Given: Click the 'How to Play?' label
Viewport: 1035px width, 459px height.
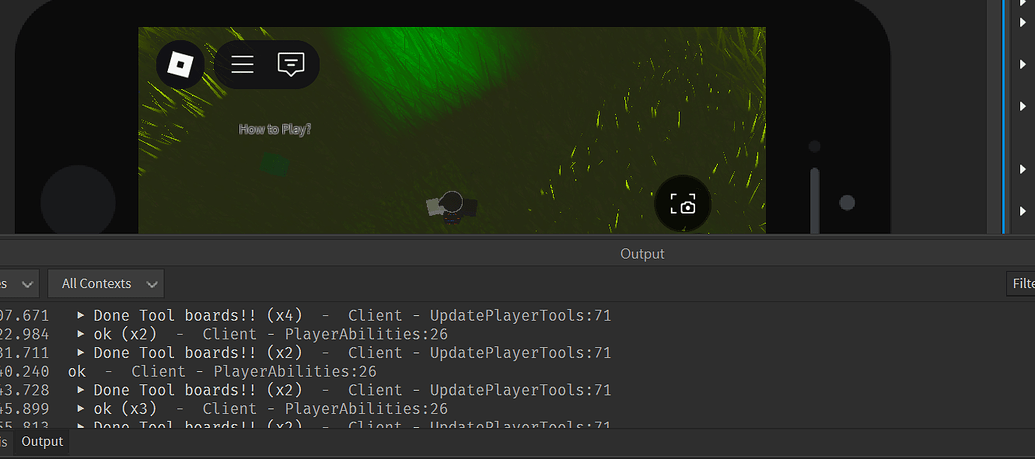Looking at the screenshot, I should coord(275,129).
